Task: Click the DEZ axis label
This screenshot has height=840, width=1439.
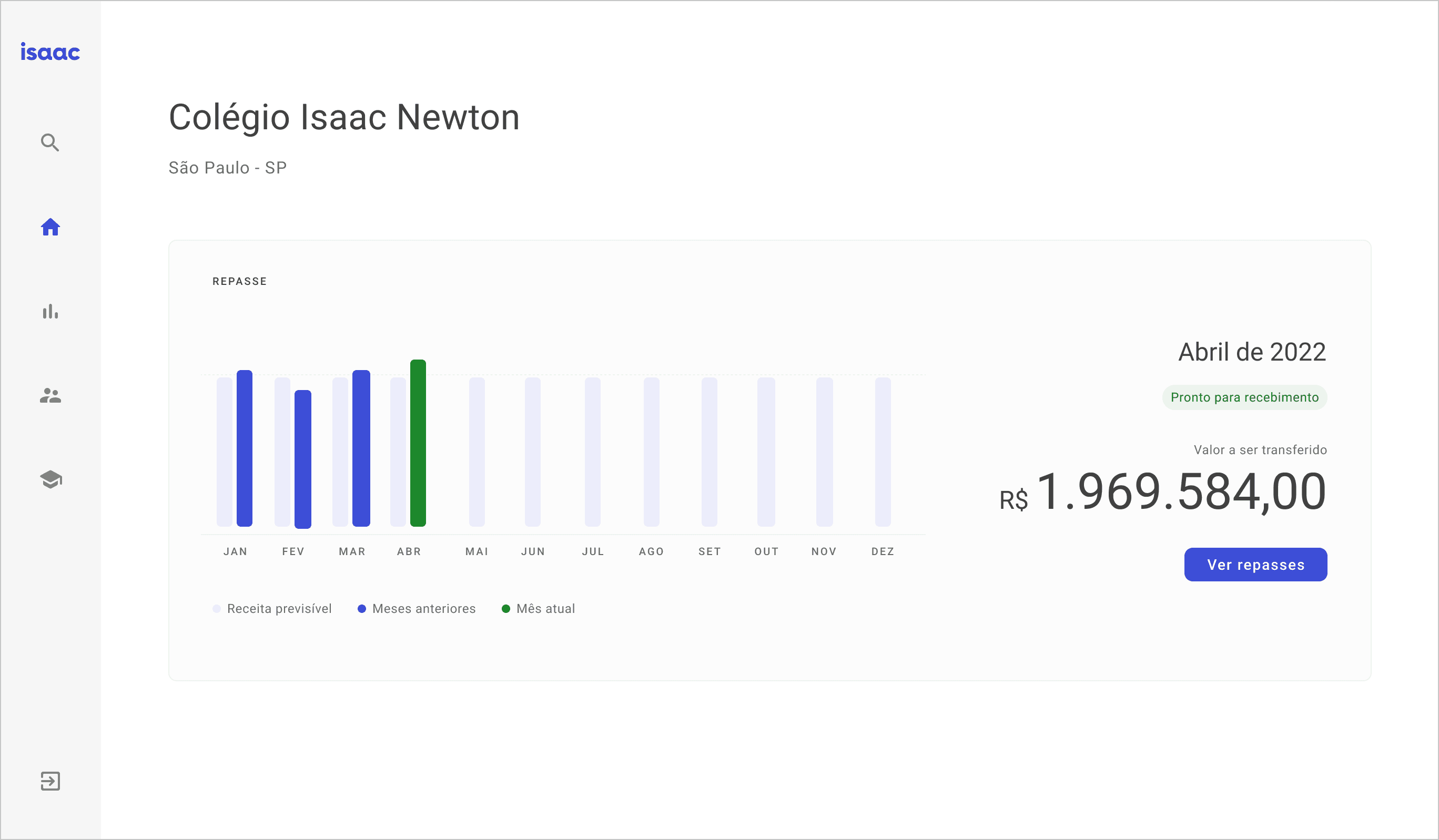Action: pyautogui.click(x=883, y=552)
